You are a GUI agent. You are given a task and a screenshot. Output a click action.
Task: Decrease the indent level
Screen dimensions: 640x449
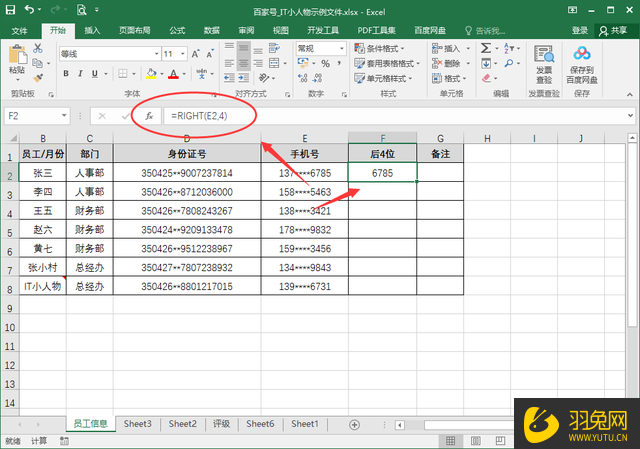(x=229, y=78)
